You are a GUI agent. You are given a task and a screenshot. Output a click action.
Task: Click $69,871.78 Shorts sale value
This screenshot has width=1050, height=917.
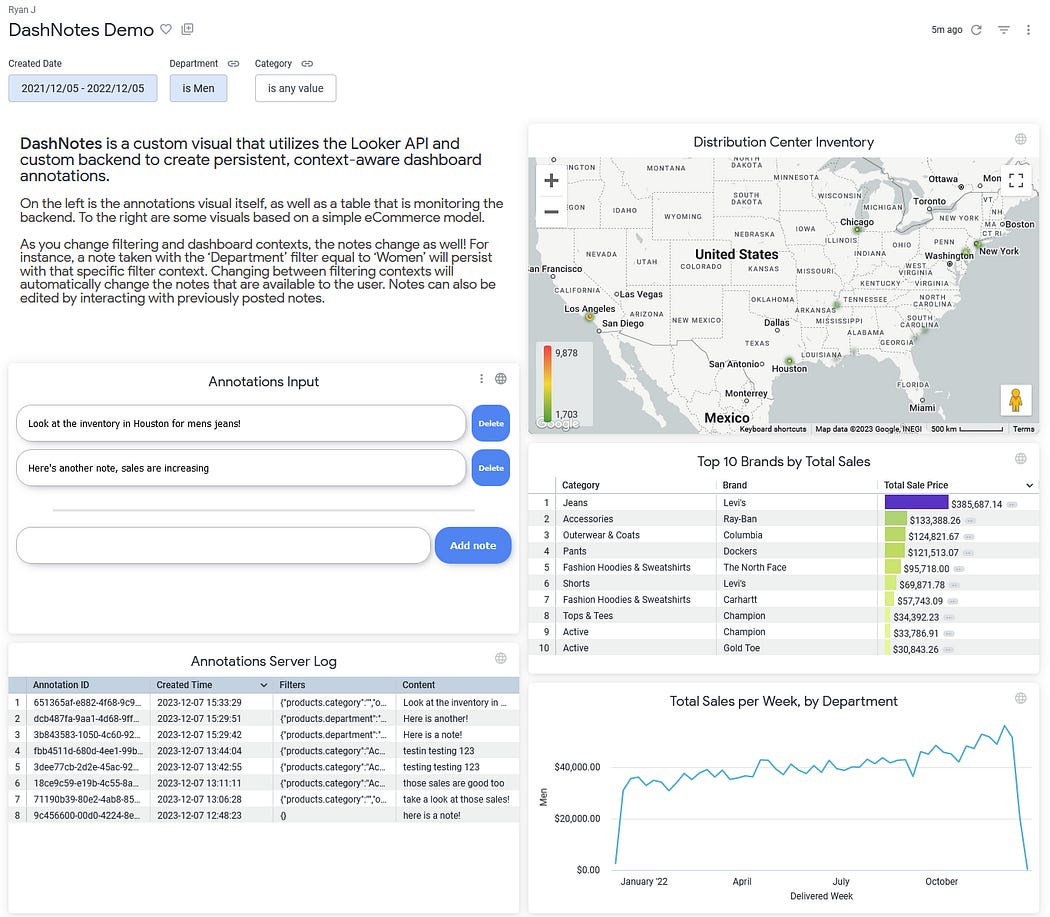tap(921, 585)
